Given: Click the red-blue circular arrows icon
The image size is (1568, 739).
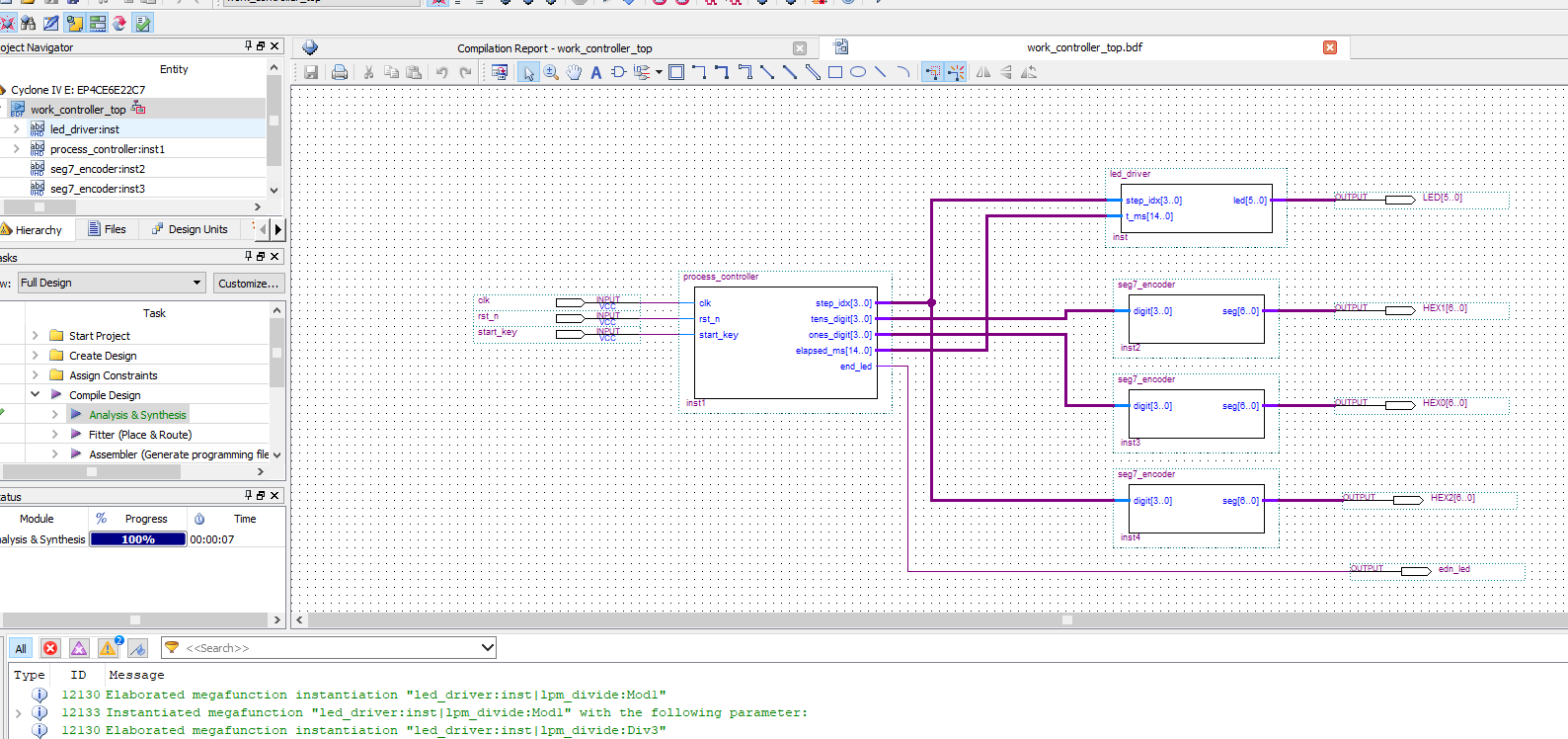Looking at the screenshot, I should (120, 23).
